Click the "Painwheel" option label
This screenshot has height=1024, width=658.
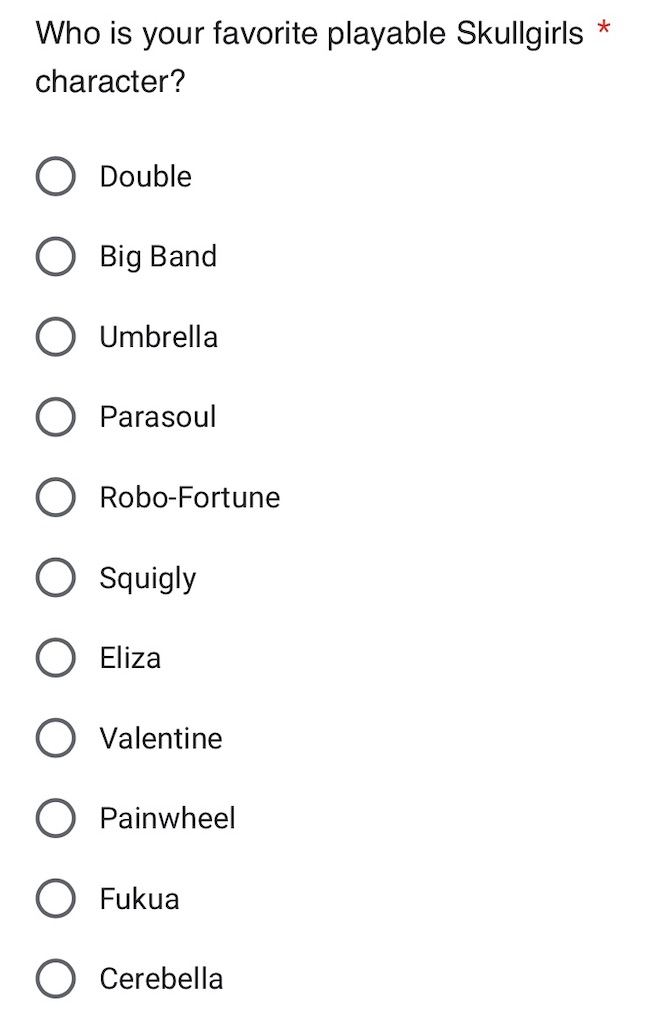(167, 818)
